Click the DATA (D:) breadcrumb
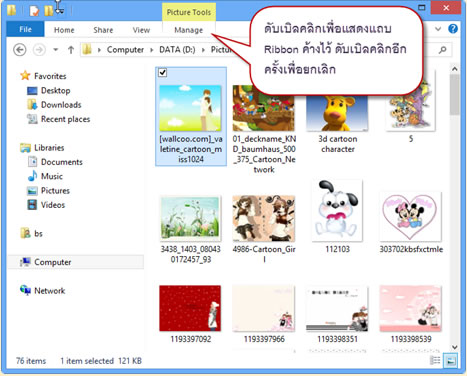Screen dimensions: 467x376 (x=177, y=50)
